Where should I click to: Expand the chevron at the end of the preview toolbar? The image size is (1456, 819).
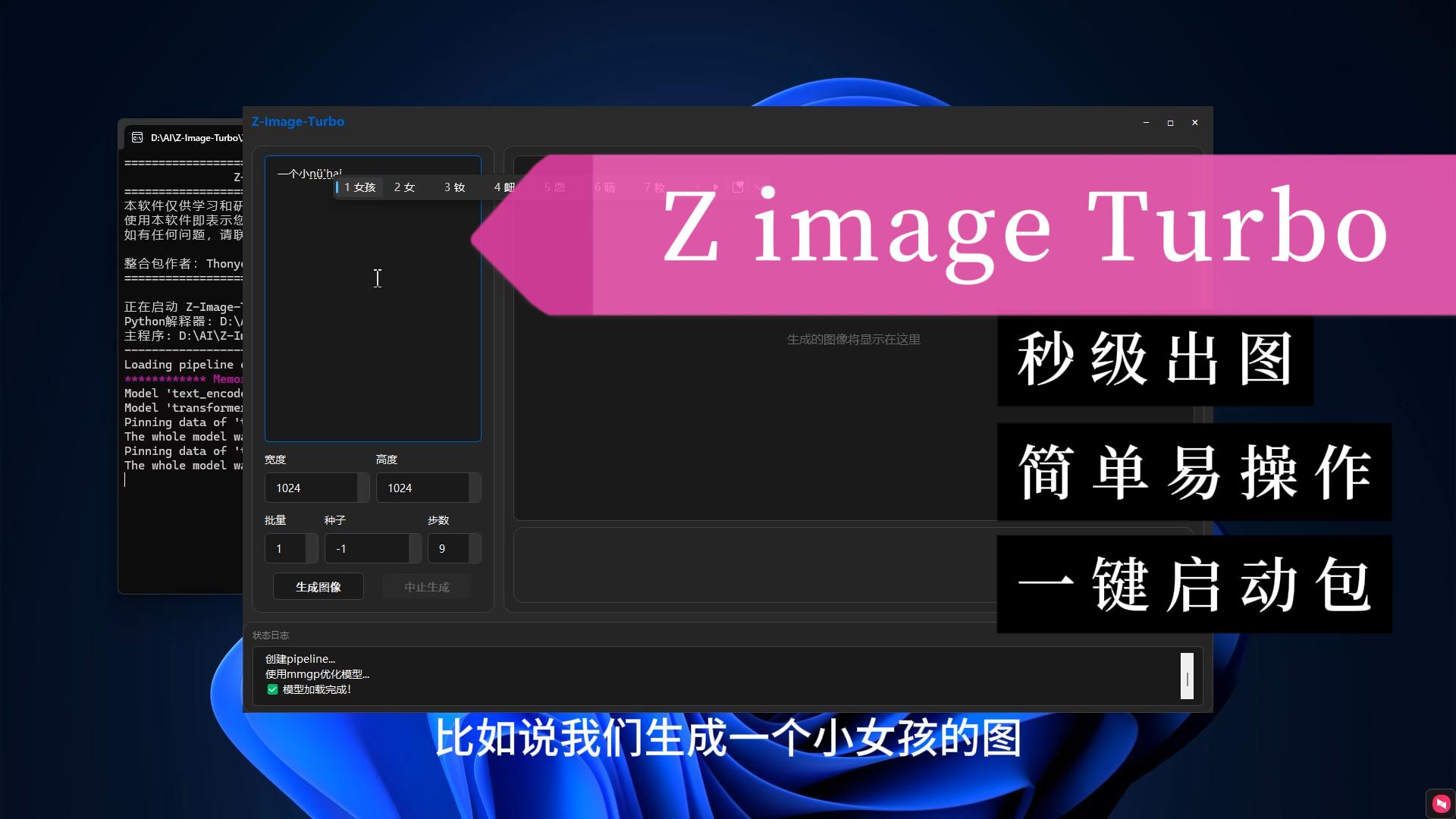(x=761, y=187)
